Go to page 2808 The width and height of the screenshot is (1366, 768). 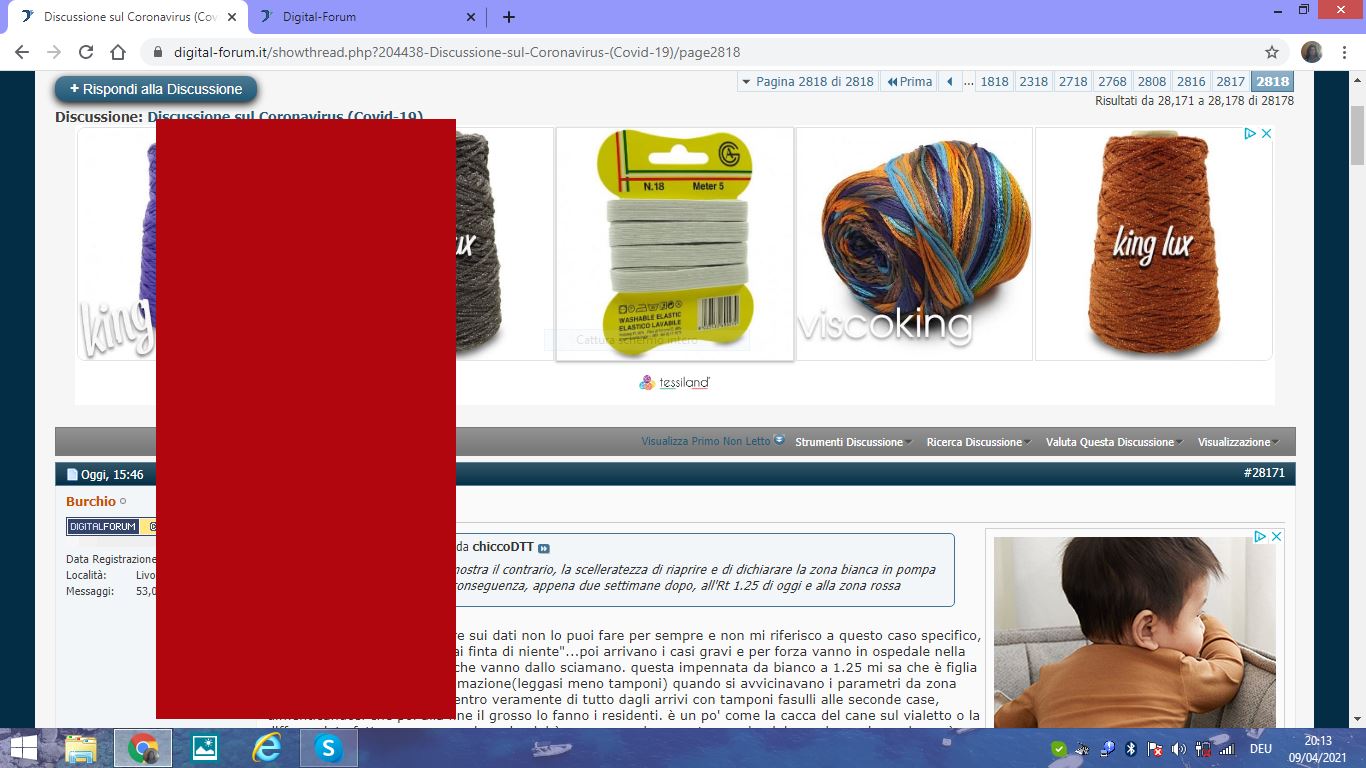(x=1152, y=82)
